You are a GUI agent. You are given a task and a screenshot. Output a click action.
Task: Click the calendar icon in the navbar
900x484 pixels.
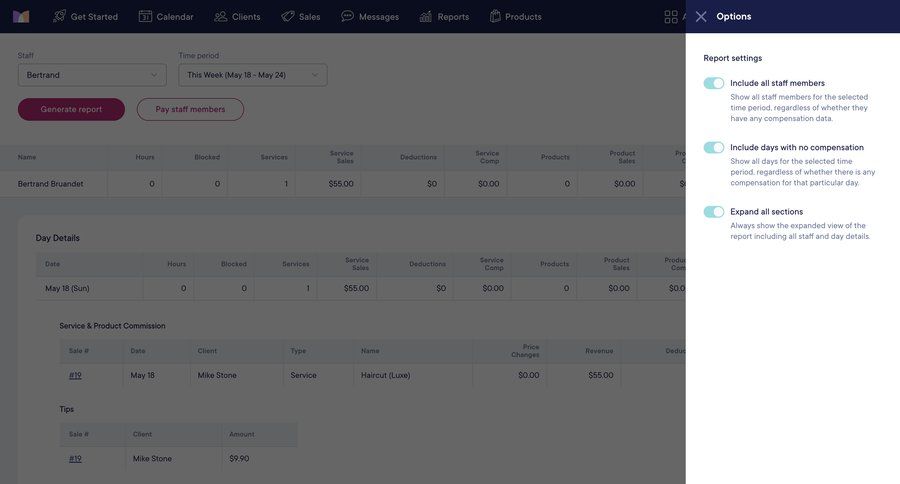145,17
